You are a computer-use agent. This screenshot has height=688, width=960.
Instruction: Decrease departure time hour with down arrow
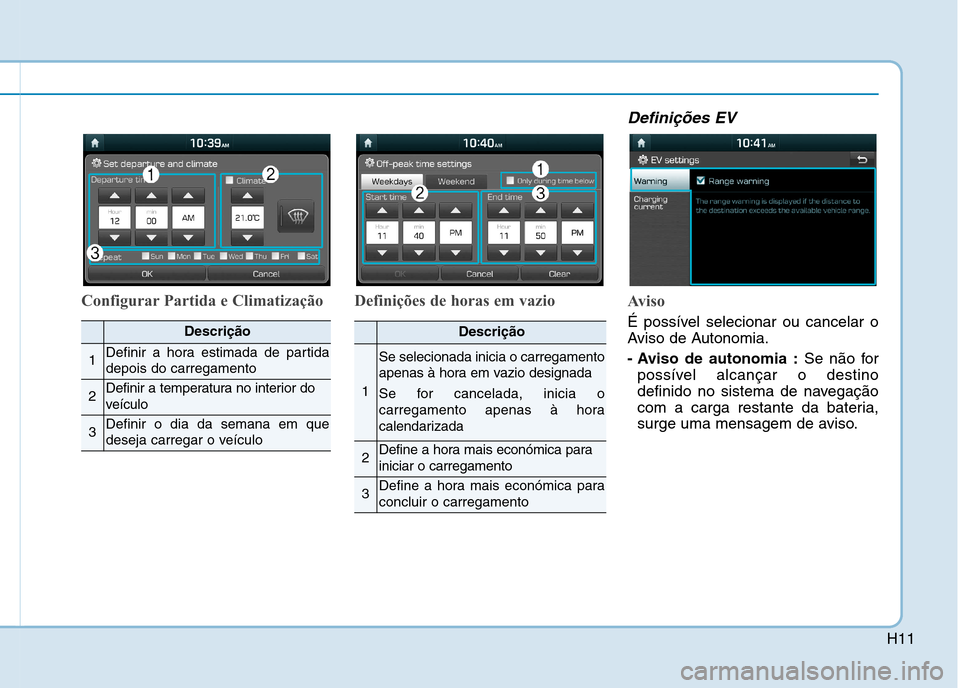pyautogui.click(x=114, y=237)
